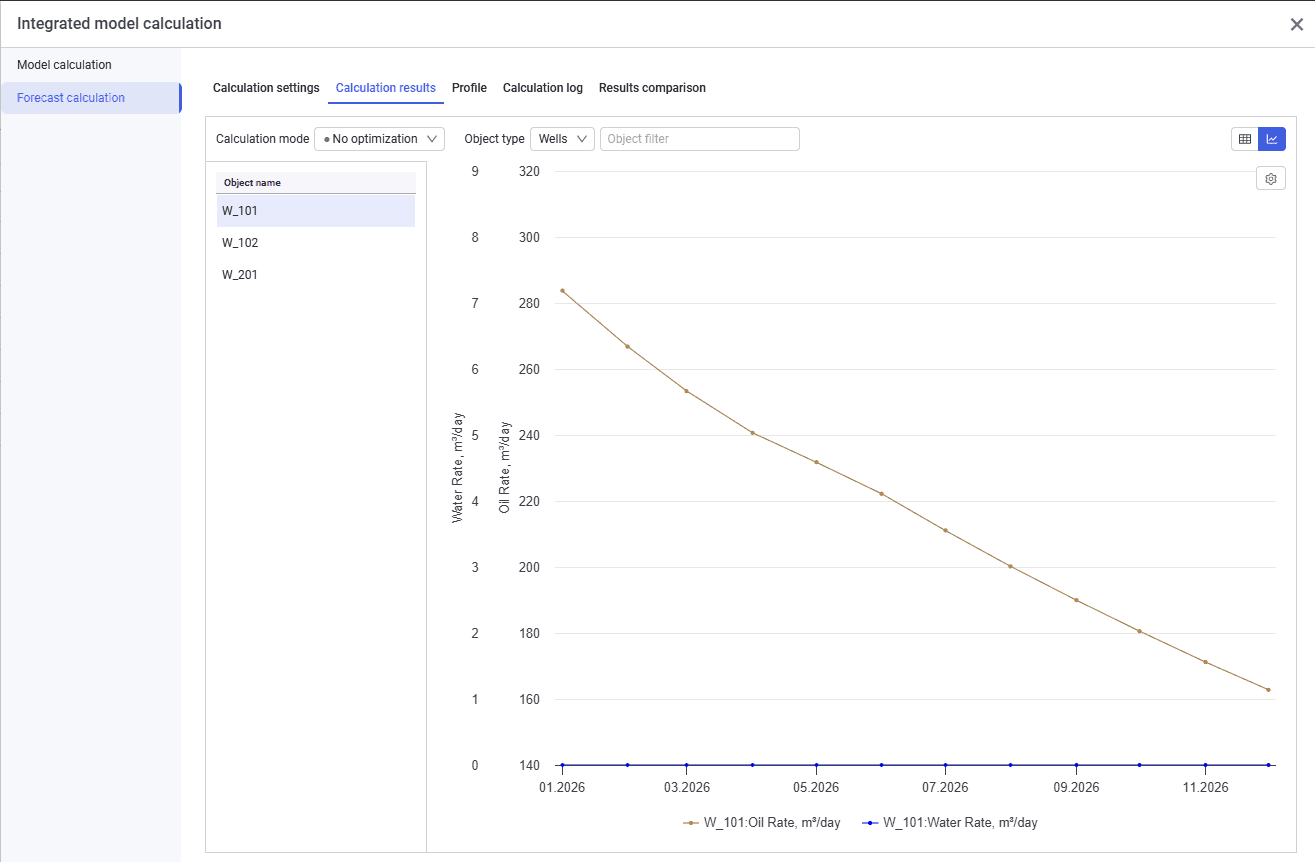Select the Calculation results tab
This screenshot has width=1315, height=862.
tap(386, 88)
